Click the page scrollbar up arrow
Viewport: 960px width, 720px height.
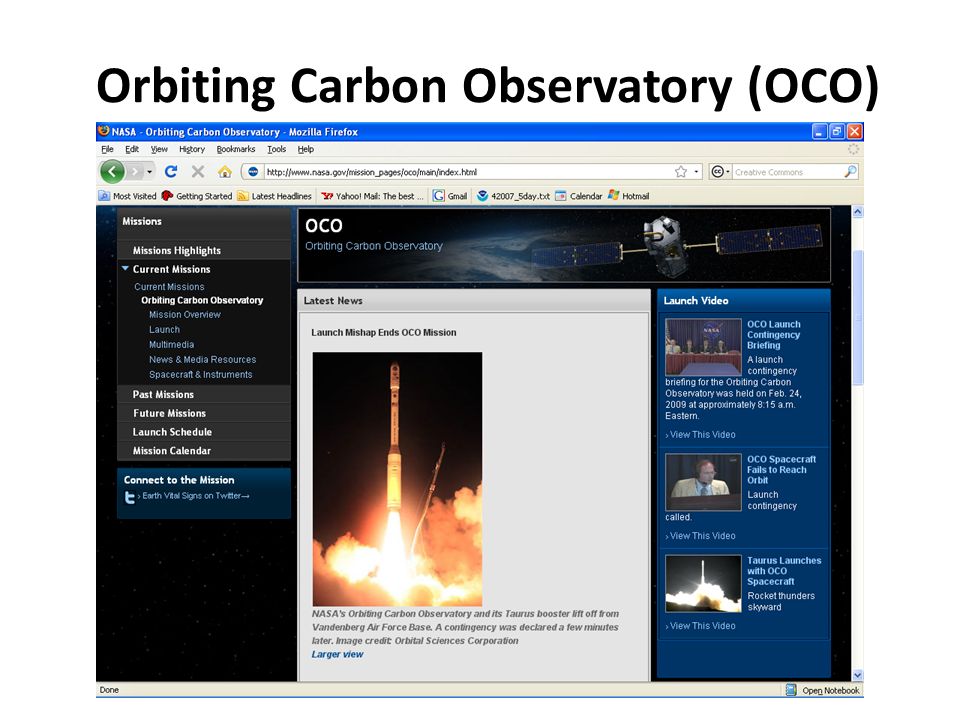(858, 212)
